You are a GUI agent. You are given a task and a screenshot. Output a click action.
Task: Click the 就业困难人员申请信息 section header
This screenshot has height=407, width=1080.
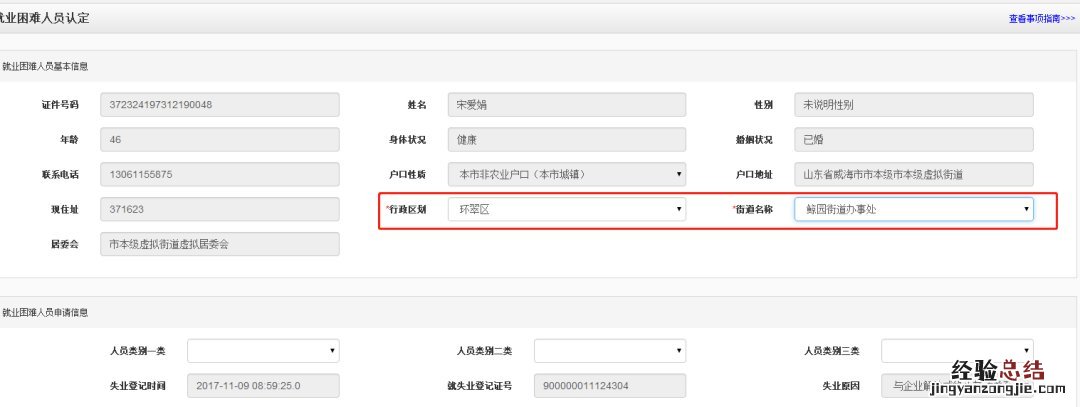pyautogui.click(x=45, y=313)
